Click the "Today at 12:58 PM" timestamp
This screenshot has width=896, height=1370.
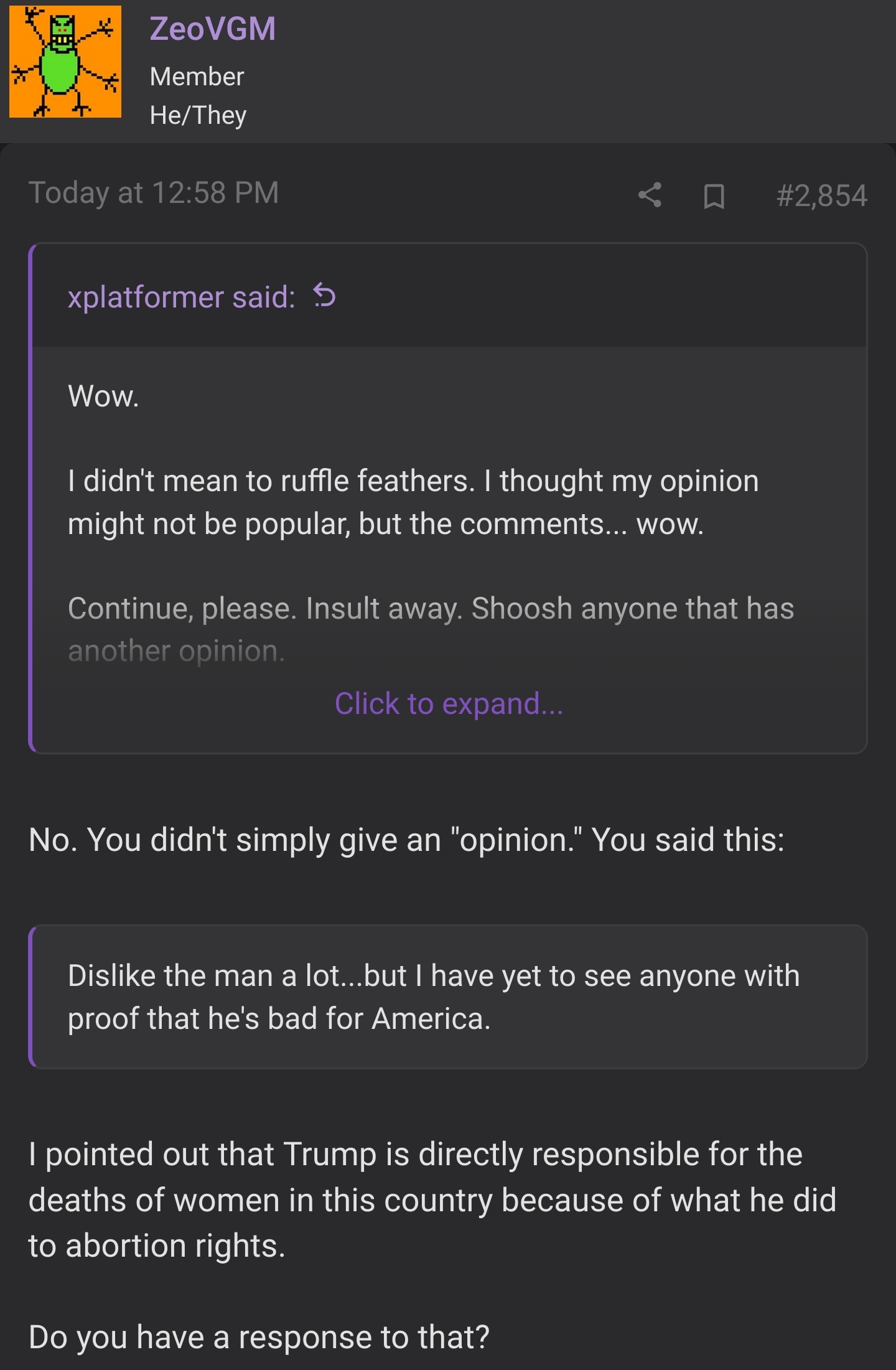coord(154,193)
